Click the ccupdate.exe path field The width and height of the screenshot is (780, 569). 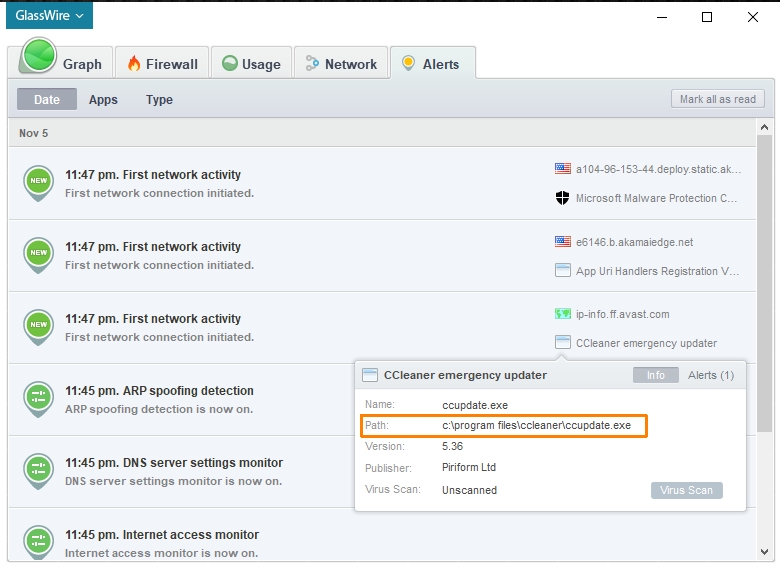pos(536,425)
